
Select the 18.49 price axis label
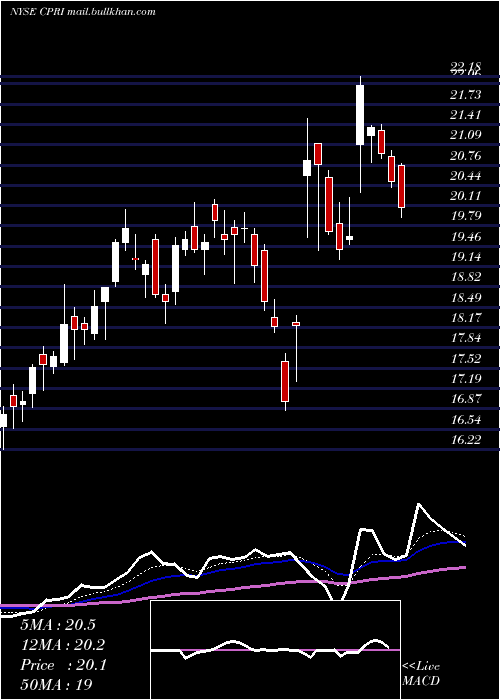click(x=466, y=297)
